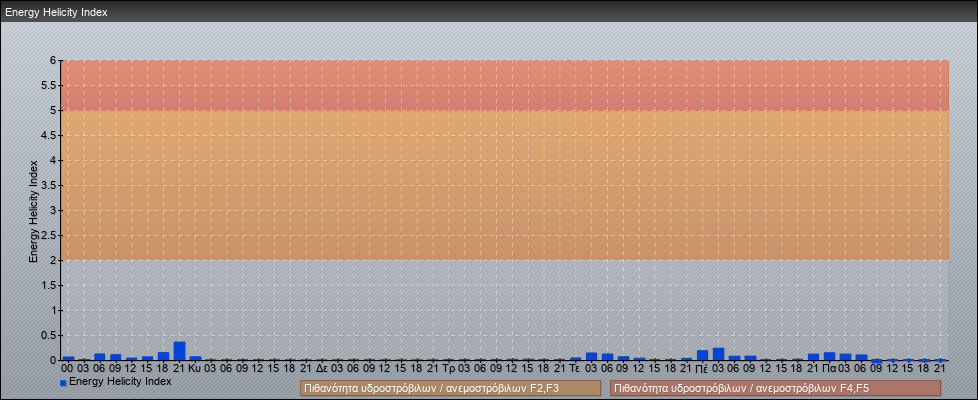The width and height of the screenshot is (978, 400).
Task: Select the blue bar above the 00 label
Action: click(68, 358)
